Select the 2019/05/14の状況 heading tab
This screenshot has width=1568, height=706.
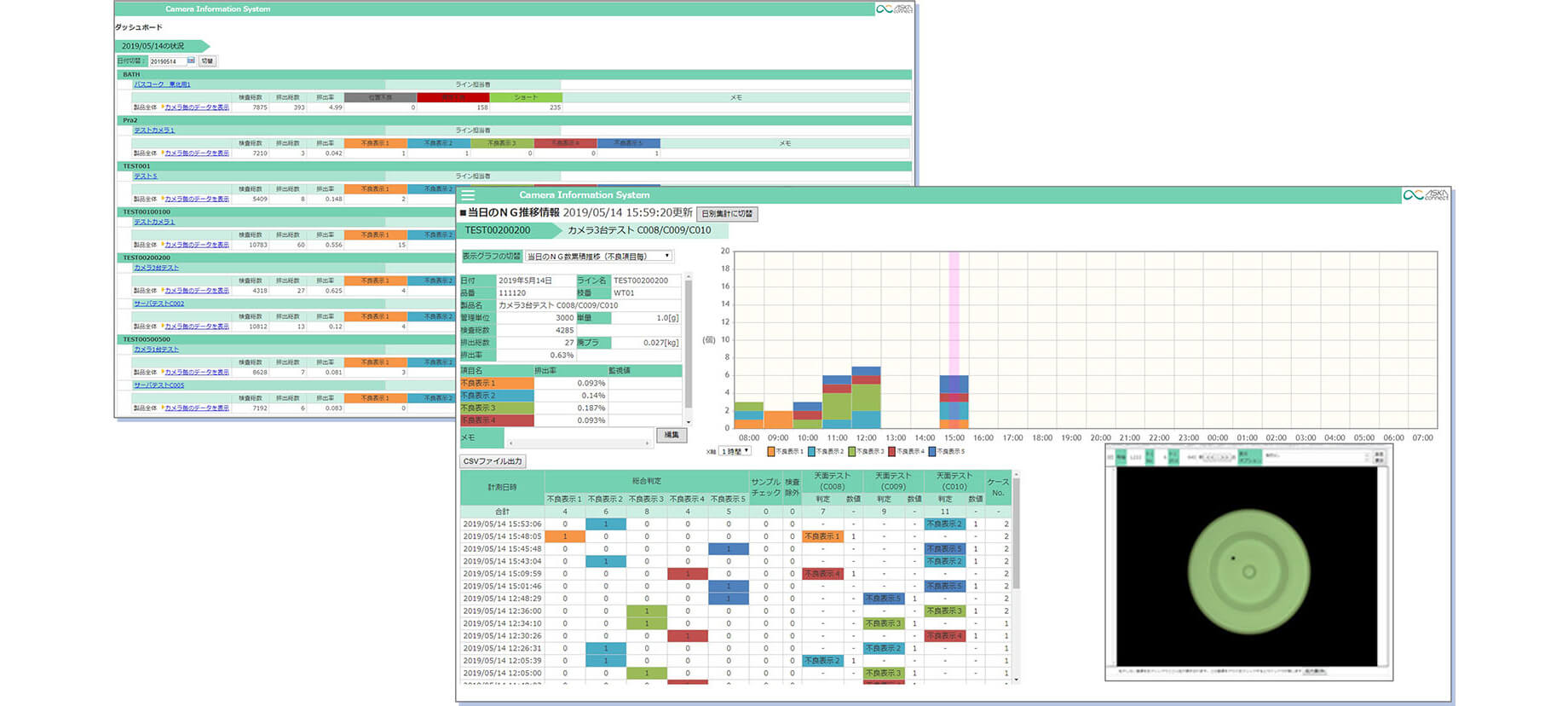click(x=153, y=46)
